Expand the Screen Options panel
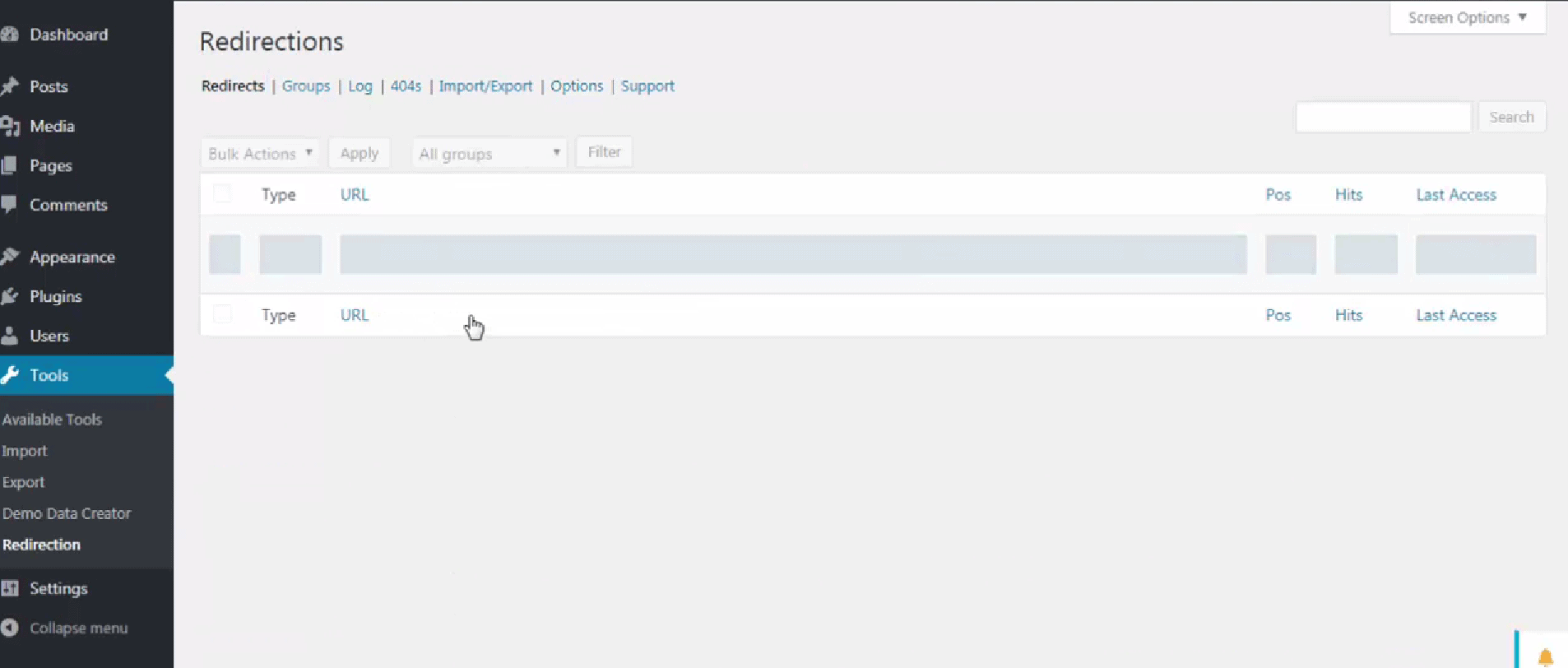 [1468, 17]
